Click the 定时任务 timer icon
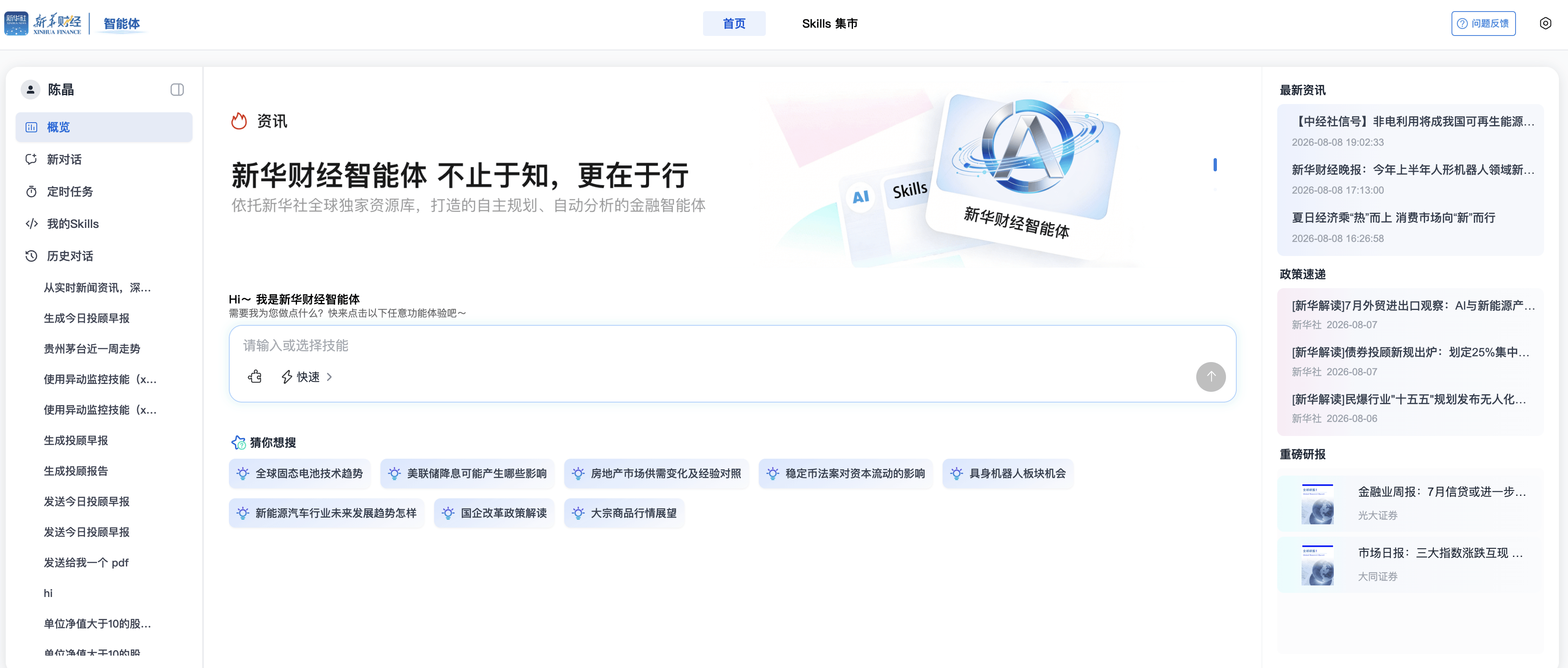 pos(31,192)
